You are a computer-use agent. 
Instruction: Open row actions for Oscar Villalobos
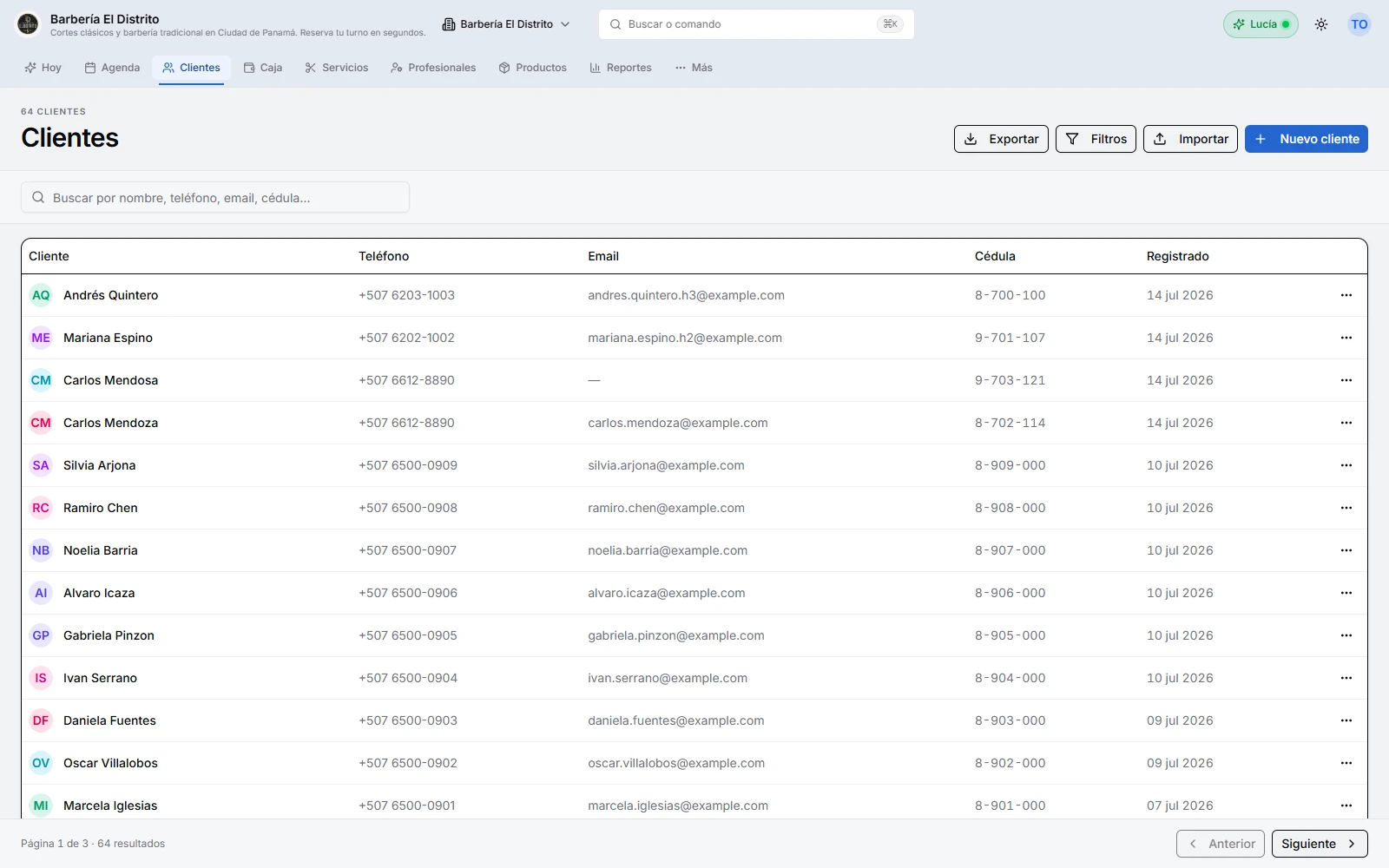click(x=1346, y=763)
